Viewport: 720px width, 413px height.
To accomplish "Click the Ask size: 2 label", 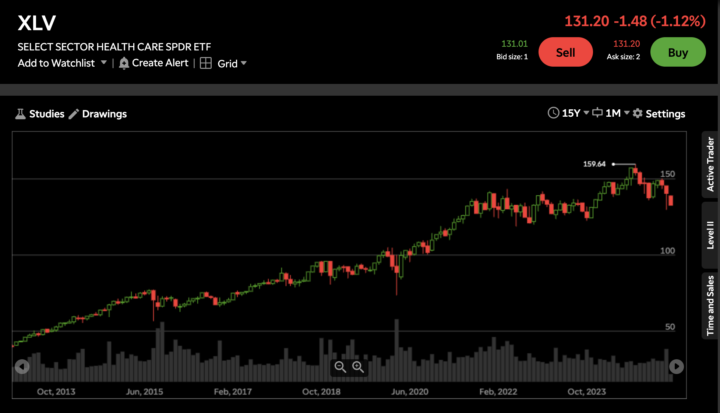I will click(623, 57).
